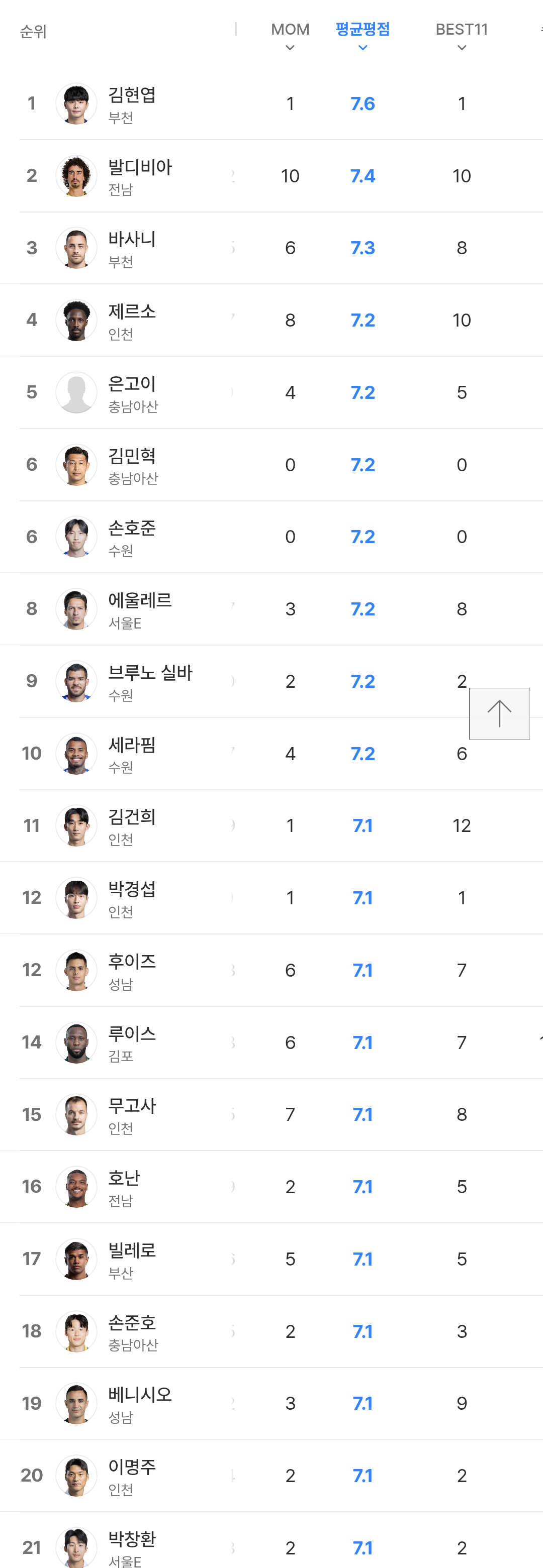Click the 브루노 실바 name

coord(150,673)
